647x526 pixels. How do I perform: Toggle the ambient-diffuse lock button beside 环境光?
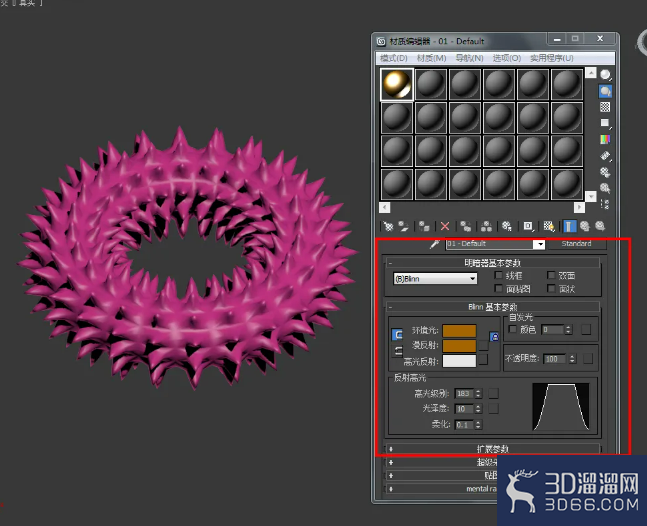pos(397,335)
